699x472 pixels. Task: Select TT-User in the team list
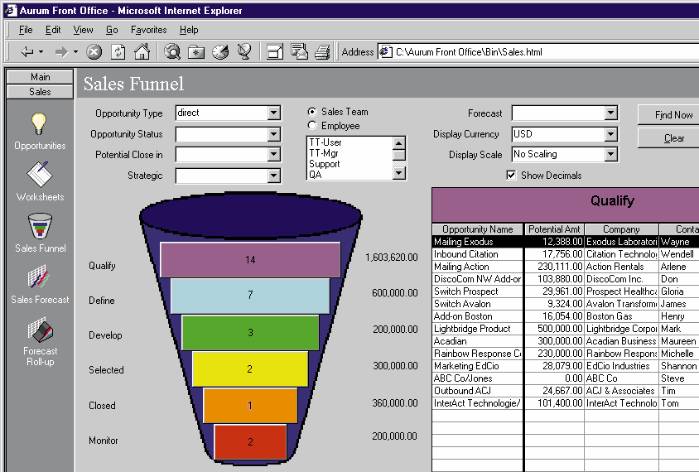point(325,142)
